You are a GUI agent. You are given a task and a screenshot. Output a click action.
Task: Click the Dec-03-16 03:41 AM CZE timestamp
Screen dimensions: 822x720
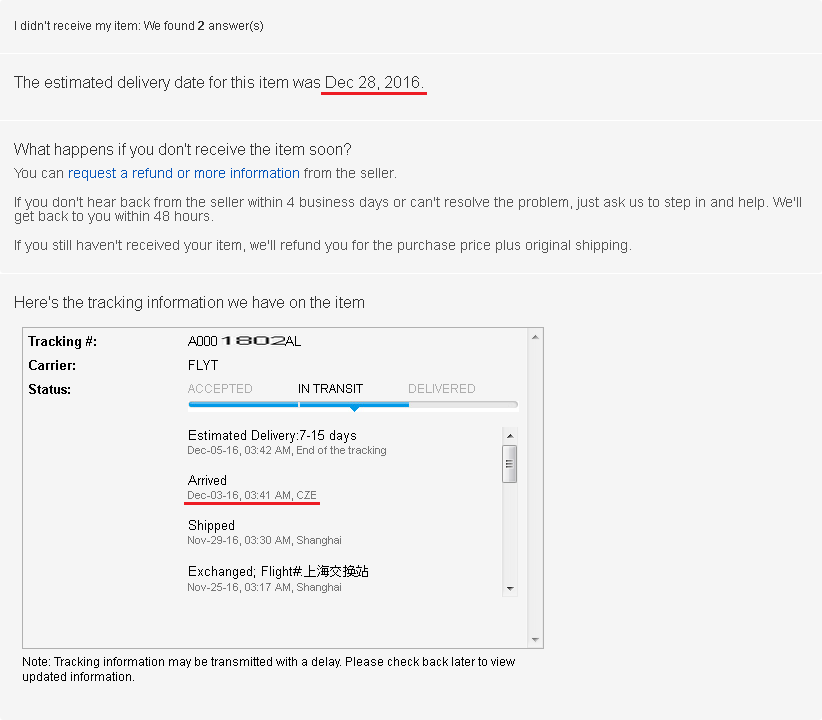pyautogui.click(x=252, y=495)
